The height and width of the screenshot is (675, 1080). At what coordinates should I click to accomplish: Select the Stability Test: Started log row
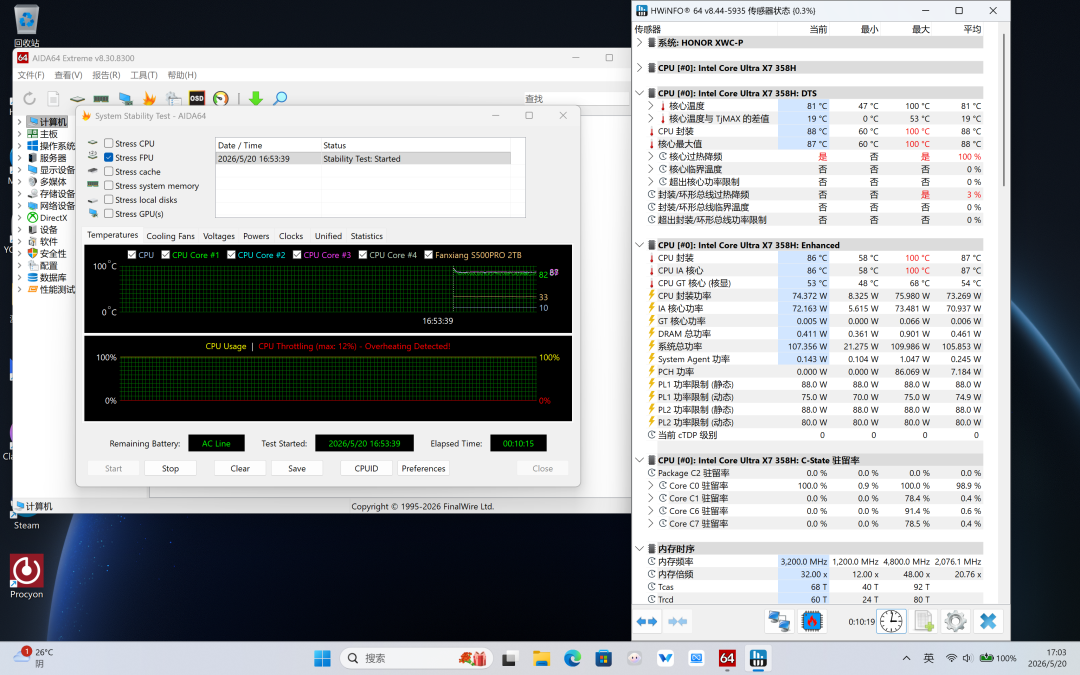point(364,158)
